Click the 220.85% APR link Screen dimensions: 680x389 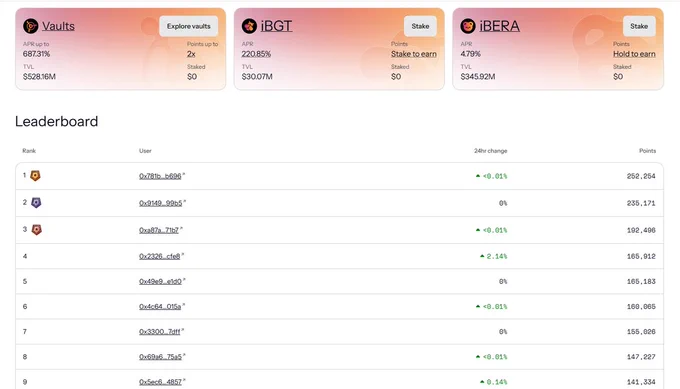point(256,54)
